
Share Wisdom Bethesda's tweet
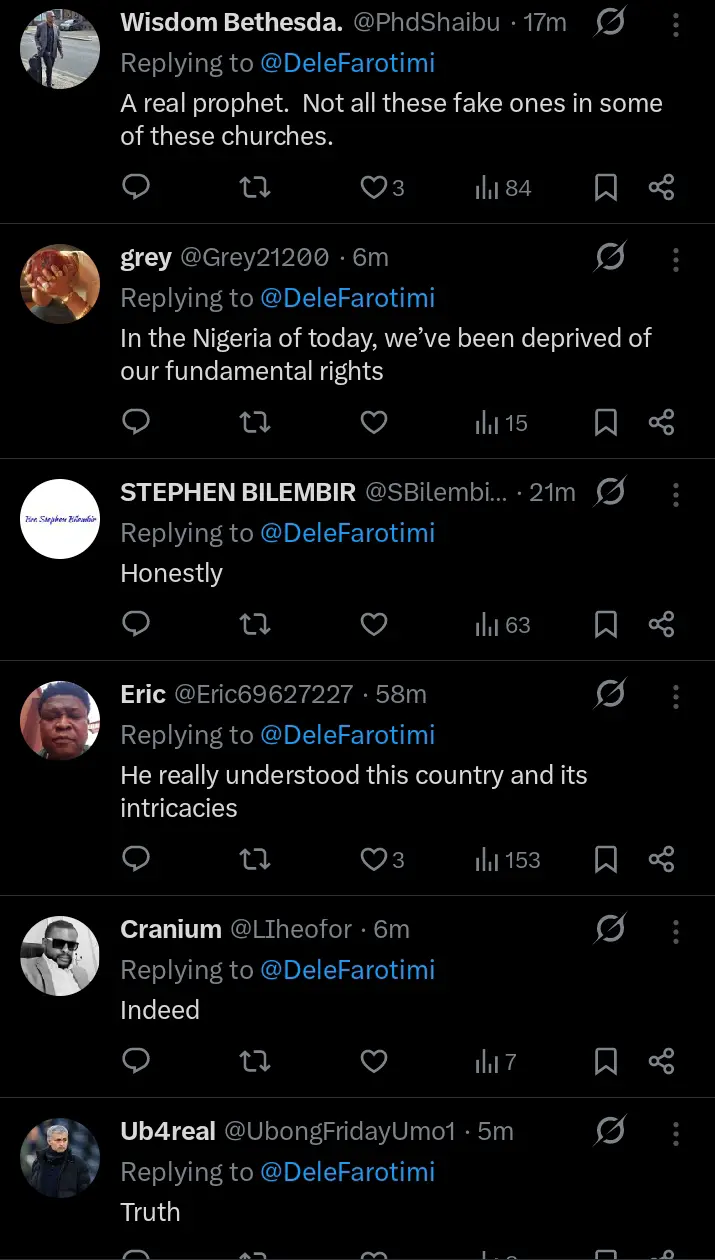(662, 187)
